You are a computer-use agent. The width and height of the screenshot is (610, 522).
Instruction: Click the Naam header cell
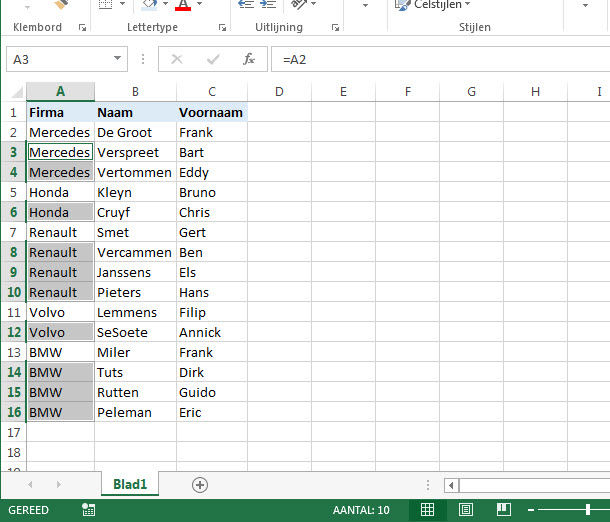coord(135,112)
